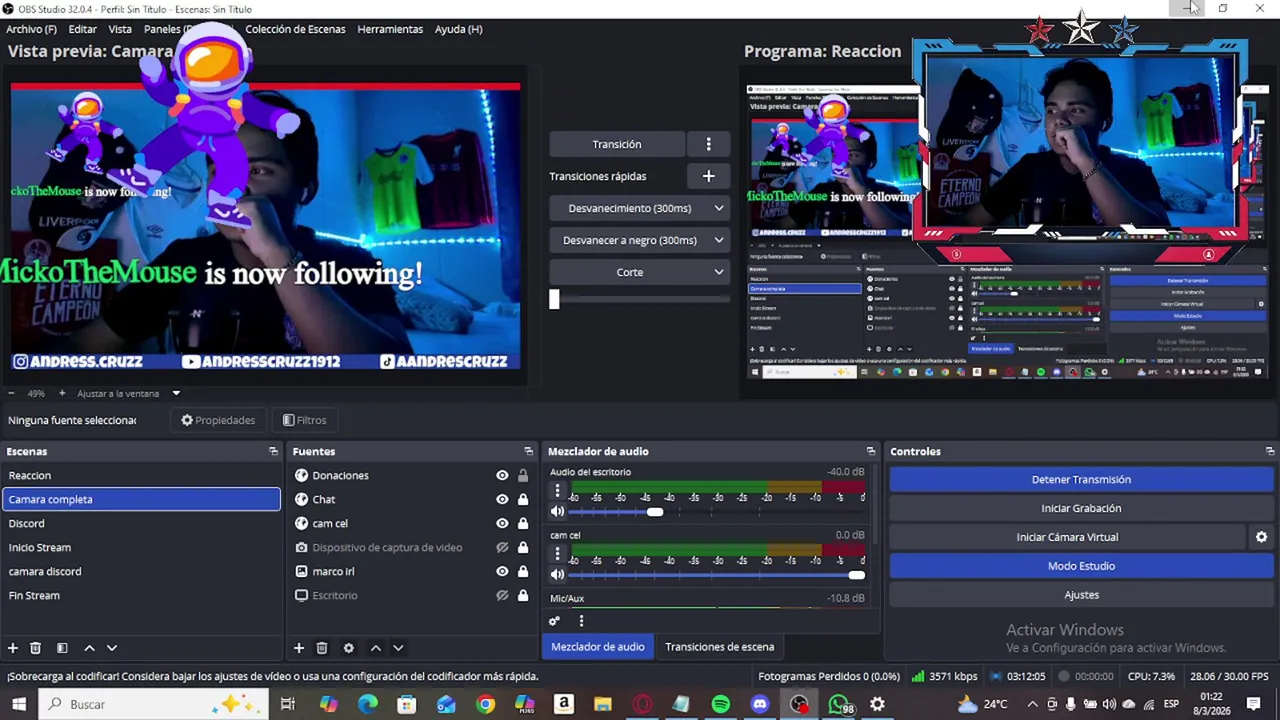This screenshot has height=720, width=1280.
Task: Open advanced audio properties gears icon
Action: pyautogui.click(x=555, y=621)
